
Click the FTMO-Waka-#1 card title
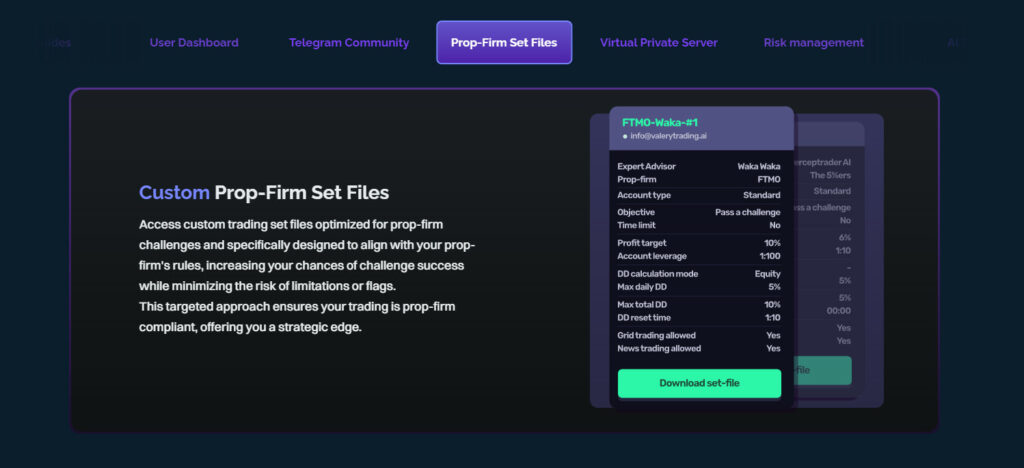(658, 122)
